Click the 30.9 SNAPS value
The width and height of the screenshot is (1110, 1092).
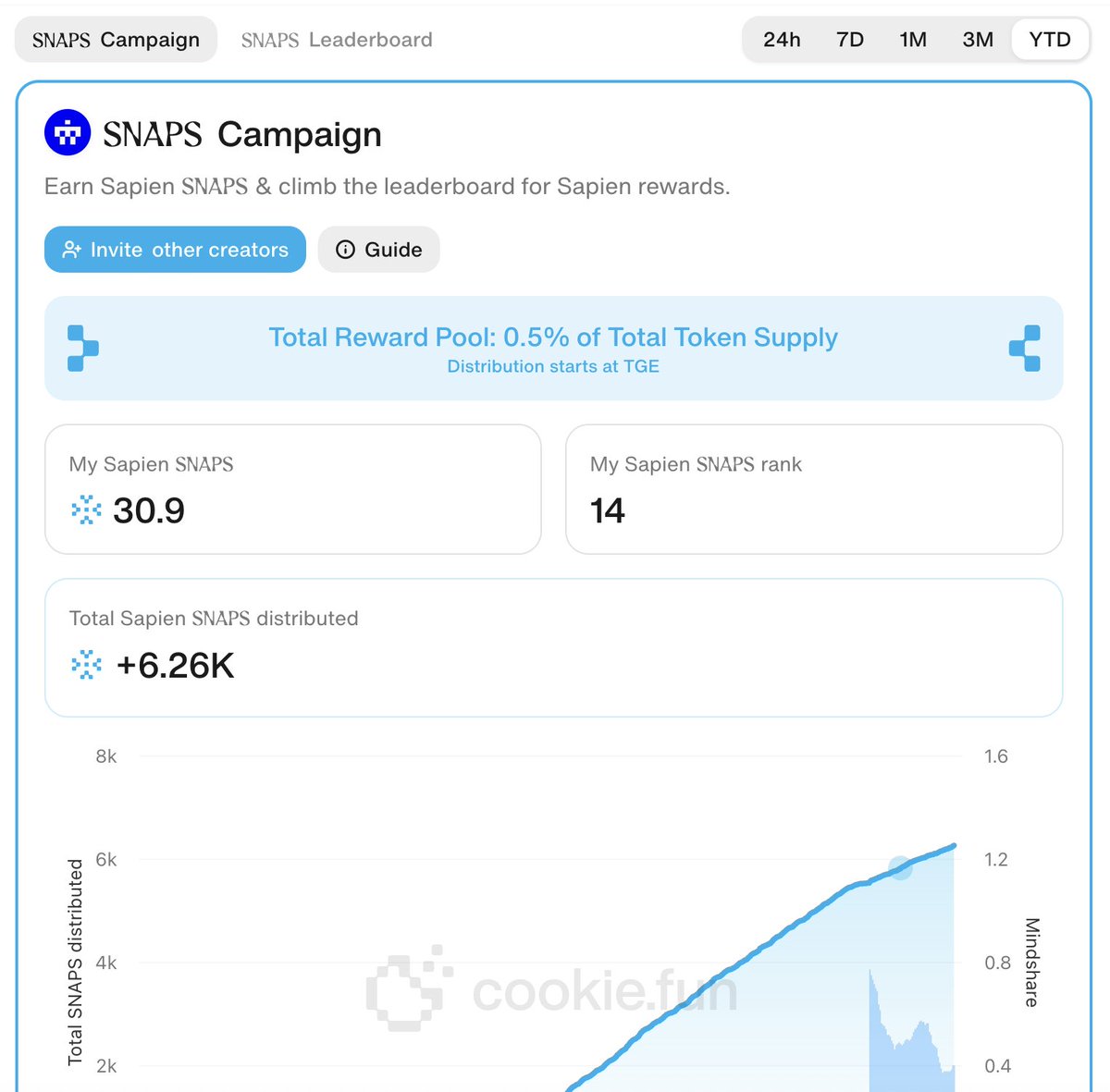click(x=149, y=510)
